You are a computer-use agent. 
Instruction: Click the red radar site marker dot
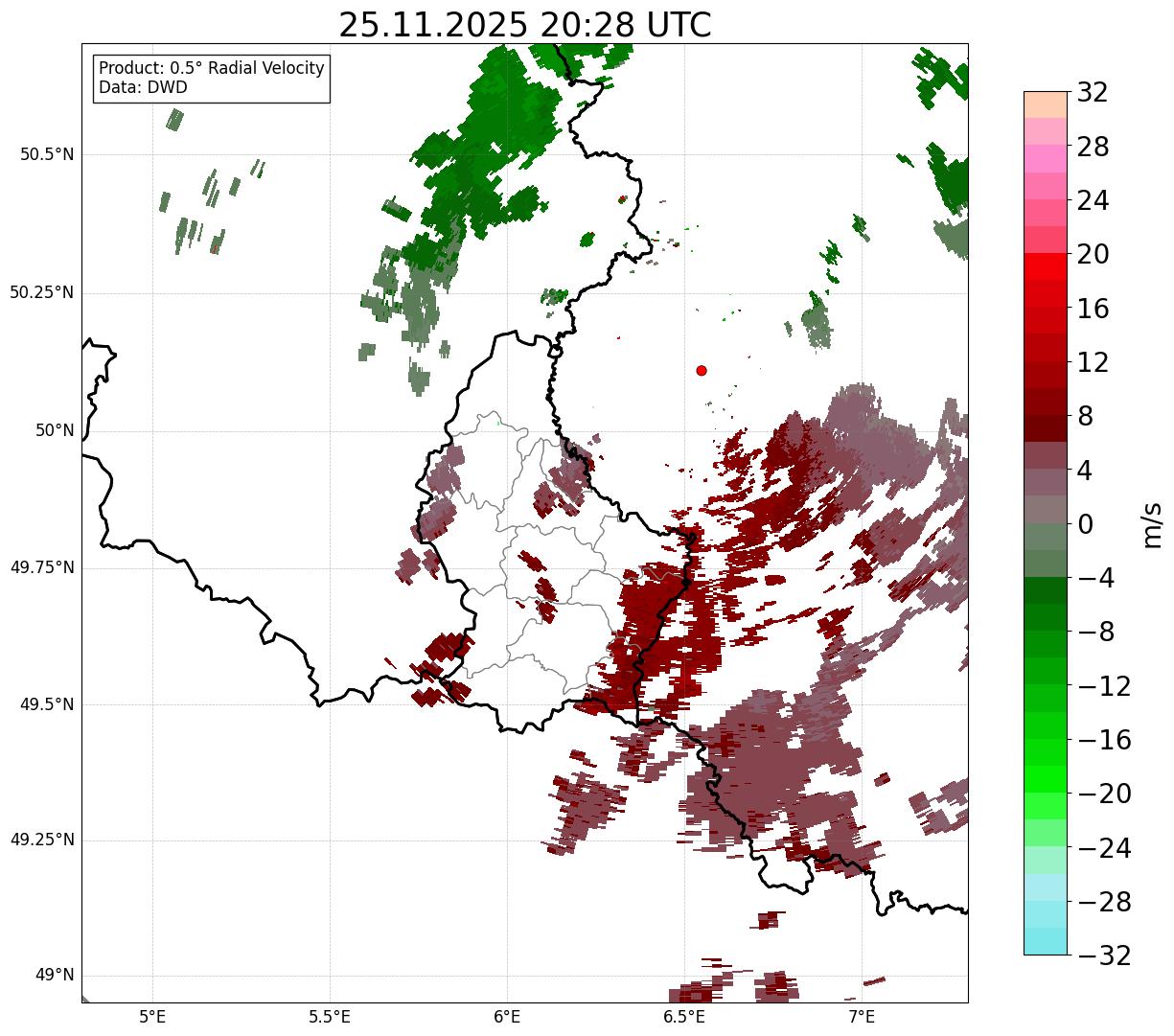702,370
